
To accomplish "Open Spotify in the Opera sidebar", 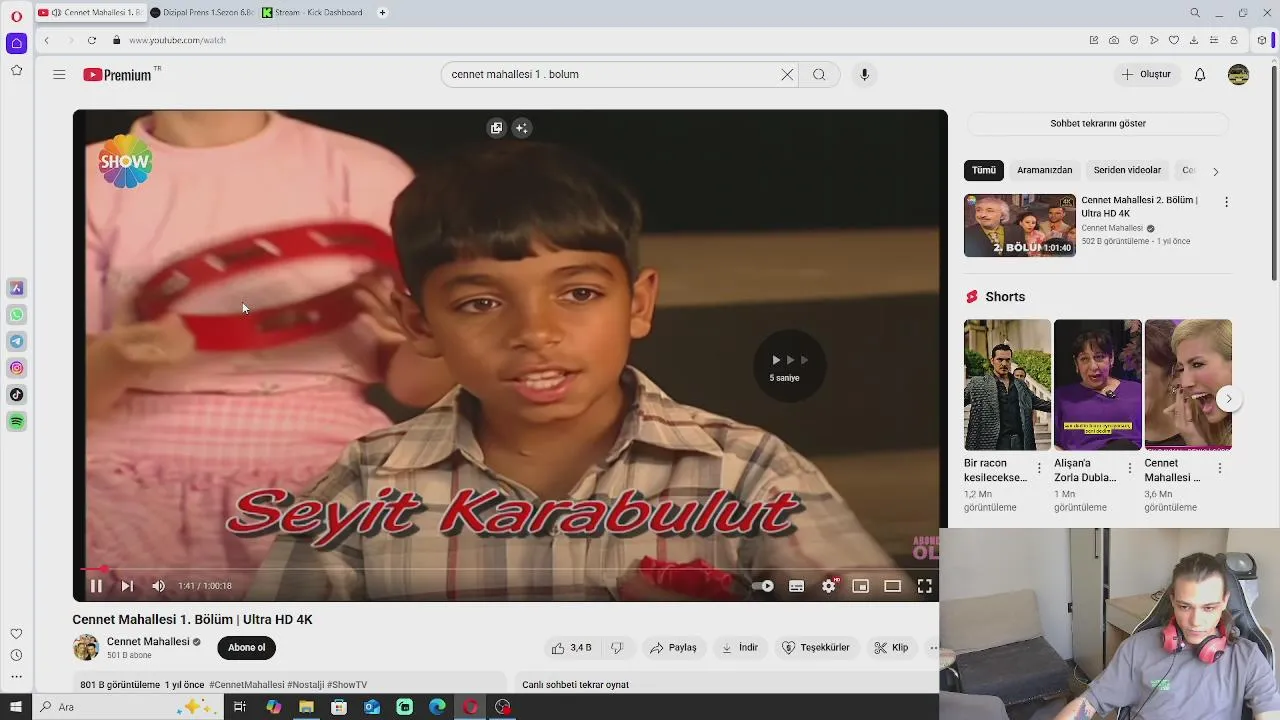I will pyautogui.click(x=17, y=422).
